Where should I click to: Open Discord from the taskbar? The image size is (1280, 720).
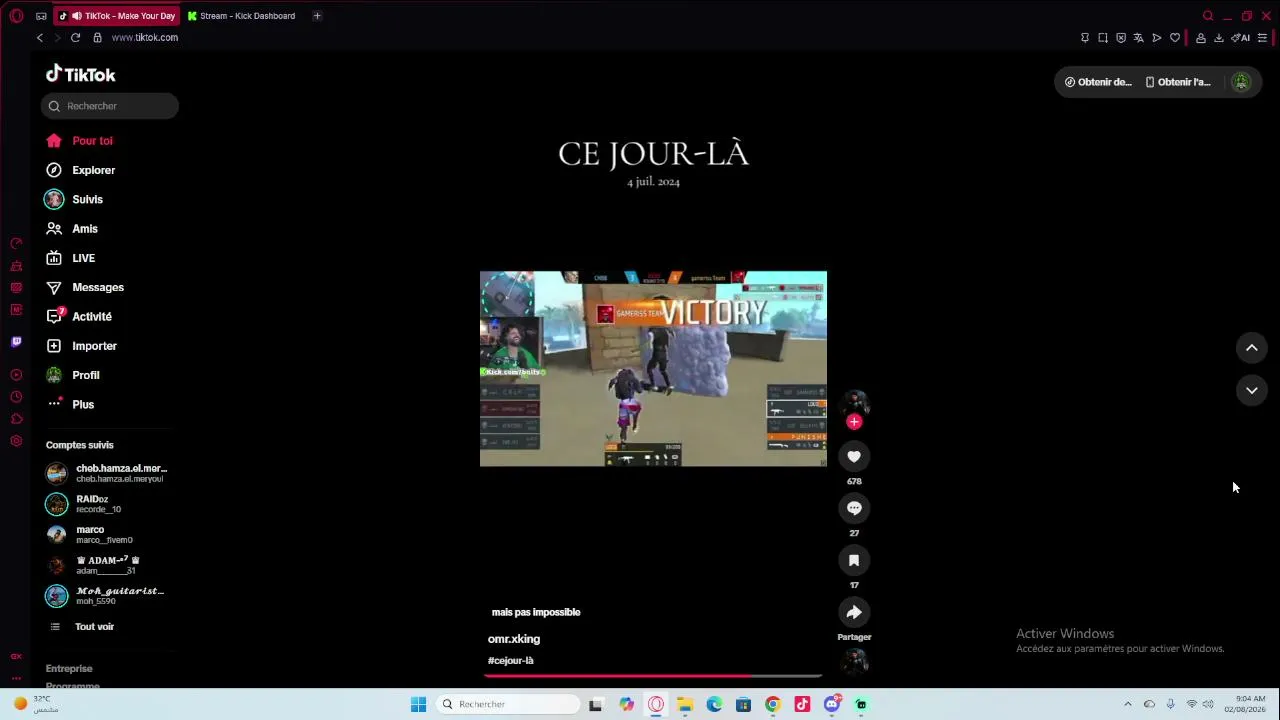(832, 705)
